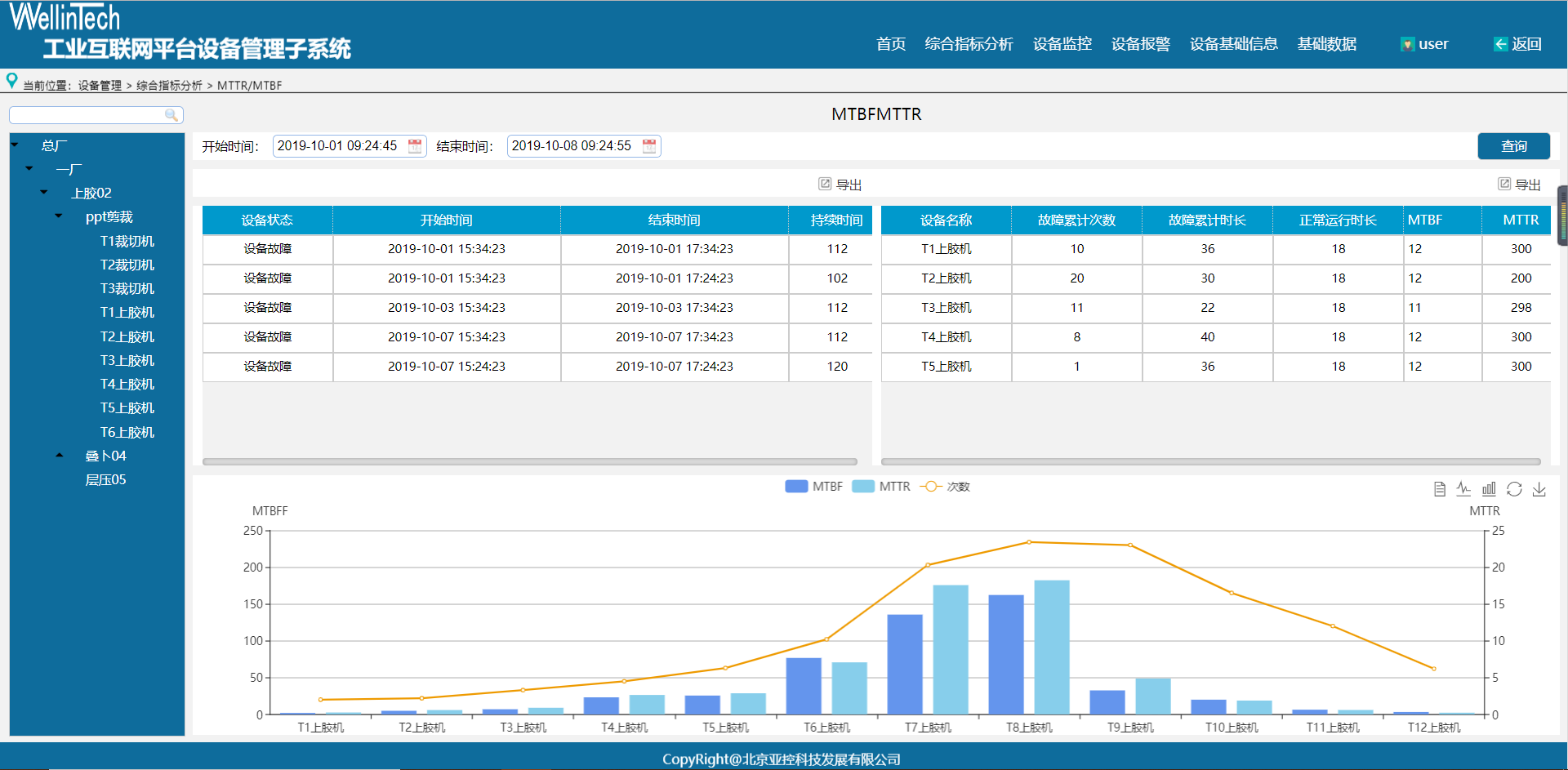Export the fault records table
This screenshot has height=770, width=1568.
click(840, 185)
